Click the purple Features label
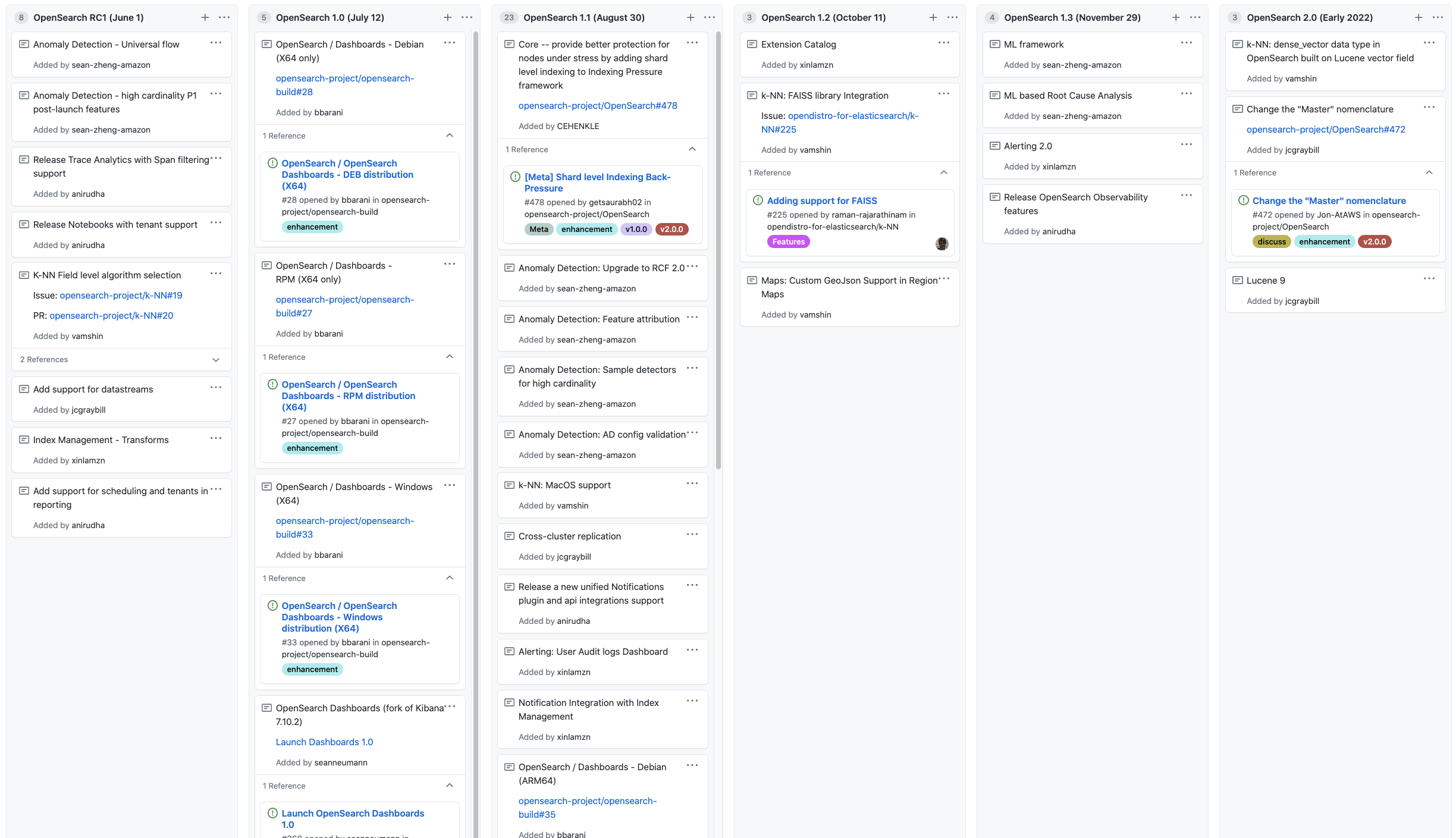Image resolution: width=1456 pixels, height=838 pixels. pyautogui.click(x=789, y=242)
